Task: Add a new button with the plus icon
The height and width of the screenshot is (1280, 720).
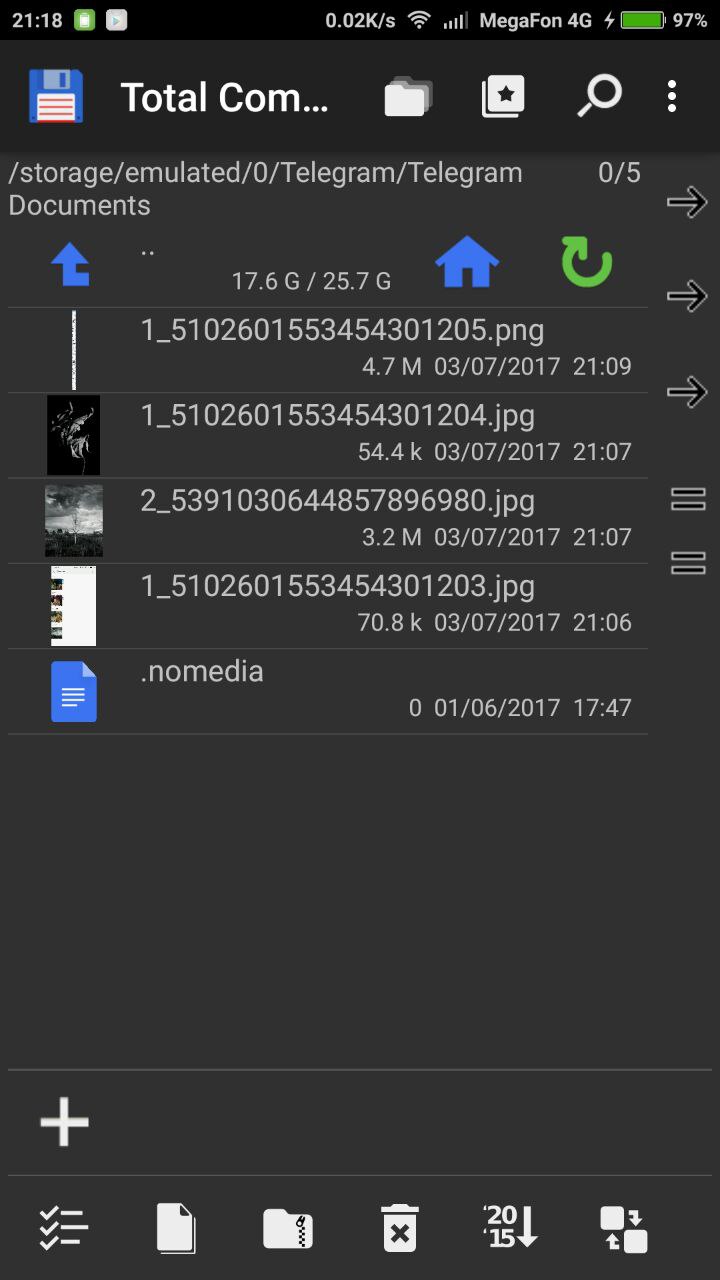Action: tap(65, 1122)
